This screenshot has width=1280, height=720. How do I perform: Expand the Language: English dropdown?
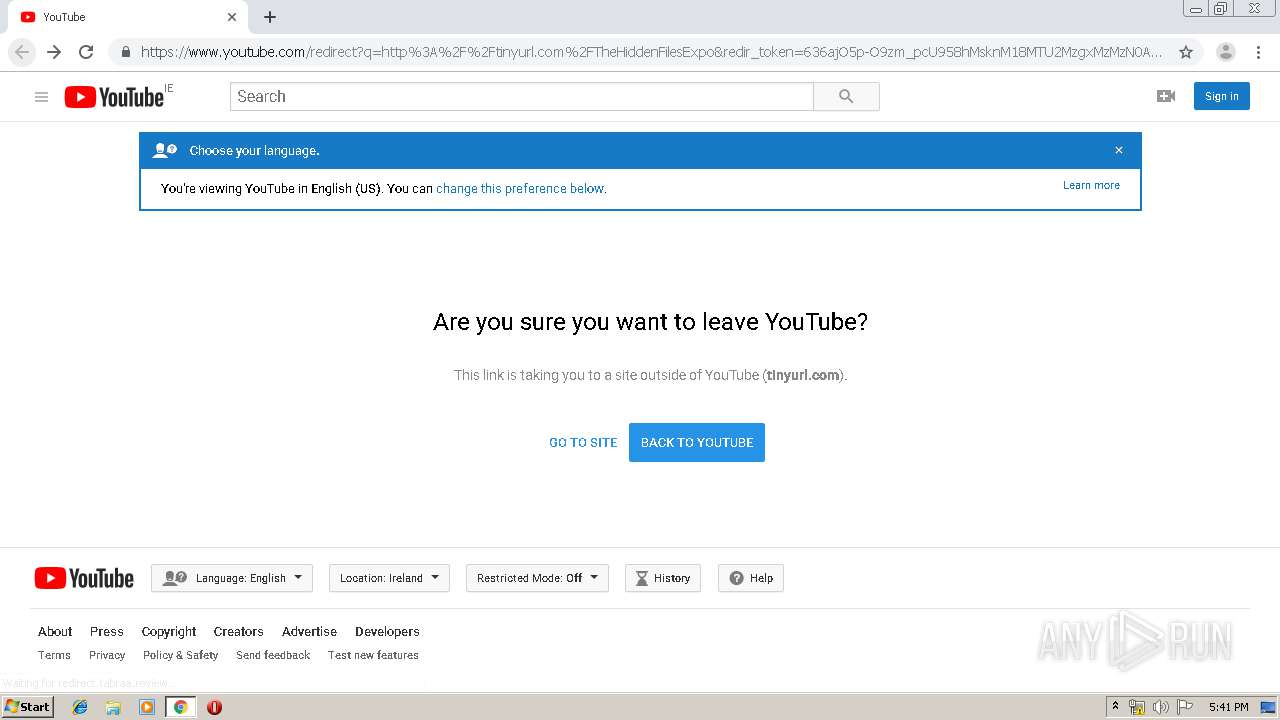click(232, 578)
